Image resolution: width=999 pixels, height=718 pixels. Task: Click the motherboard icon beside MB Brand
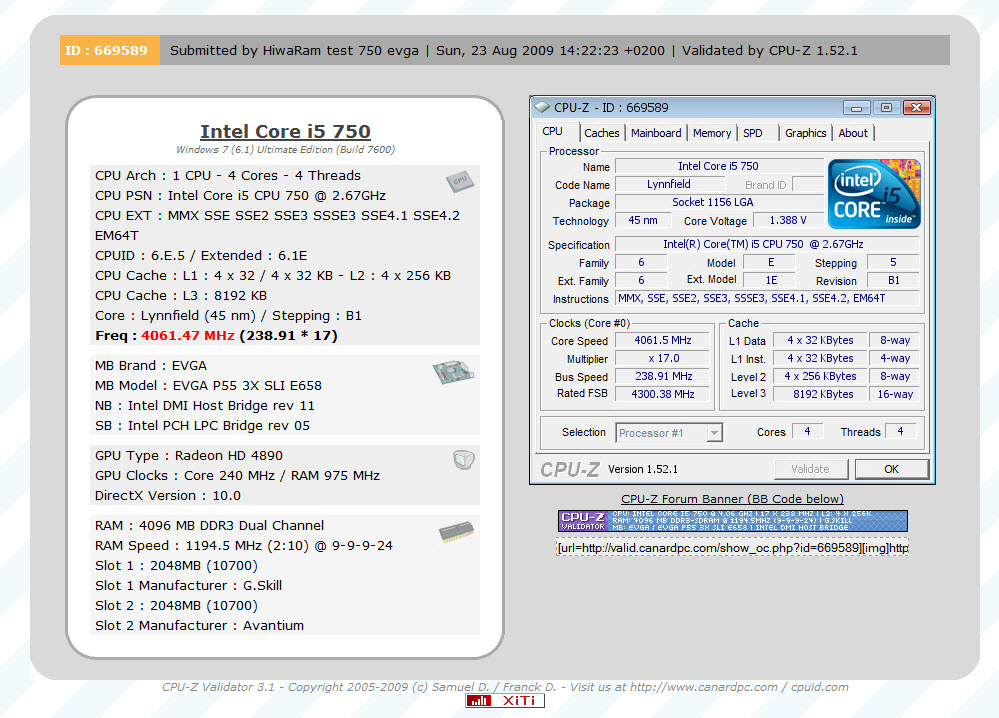453,371
